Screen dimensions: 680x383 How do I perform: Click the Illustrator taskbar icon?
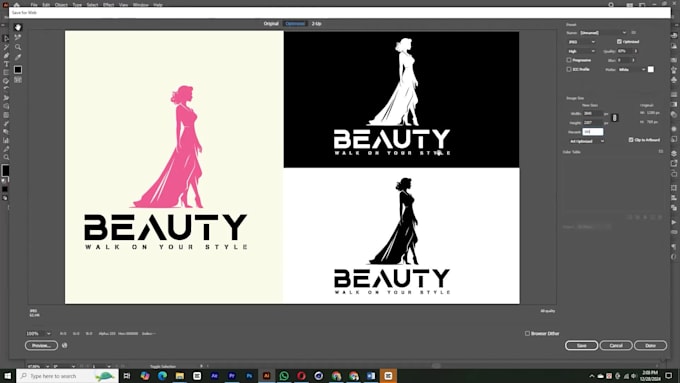point(266,376)
